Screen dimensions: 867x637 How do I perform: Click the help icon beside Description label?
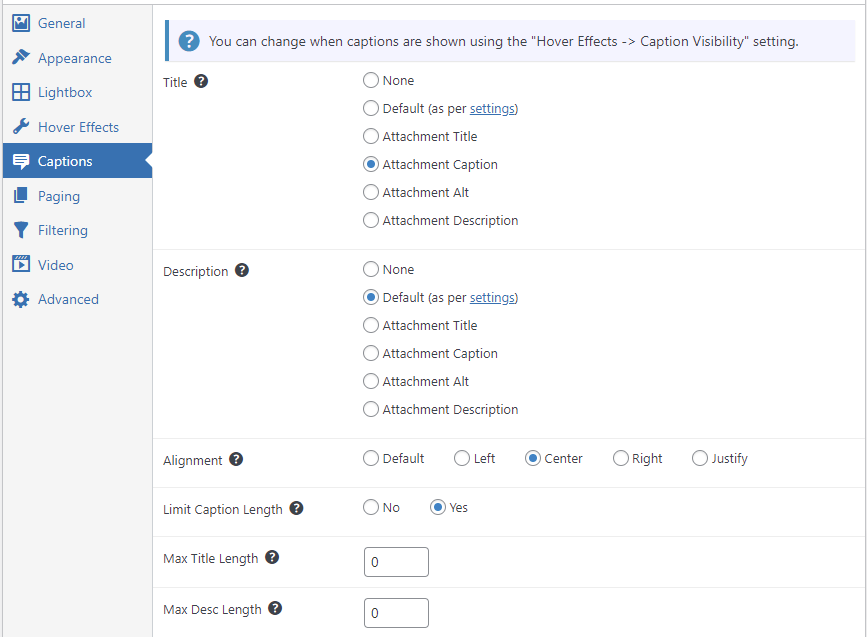pyautogui.click(x=242, y=270)
